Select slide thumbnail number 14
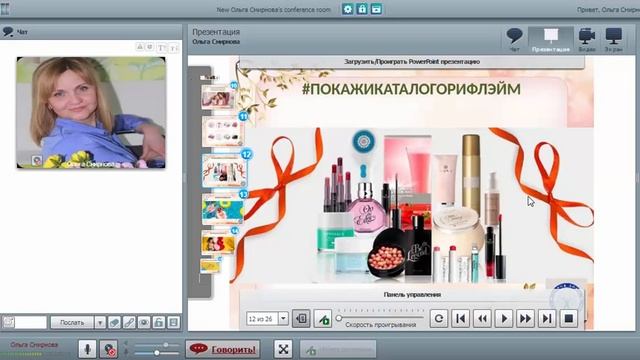This screenshot has width=640, height=360. coord(218,243)
